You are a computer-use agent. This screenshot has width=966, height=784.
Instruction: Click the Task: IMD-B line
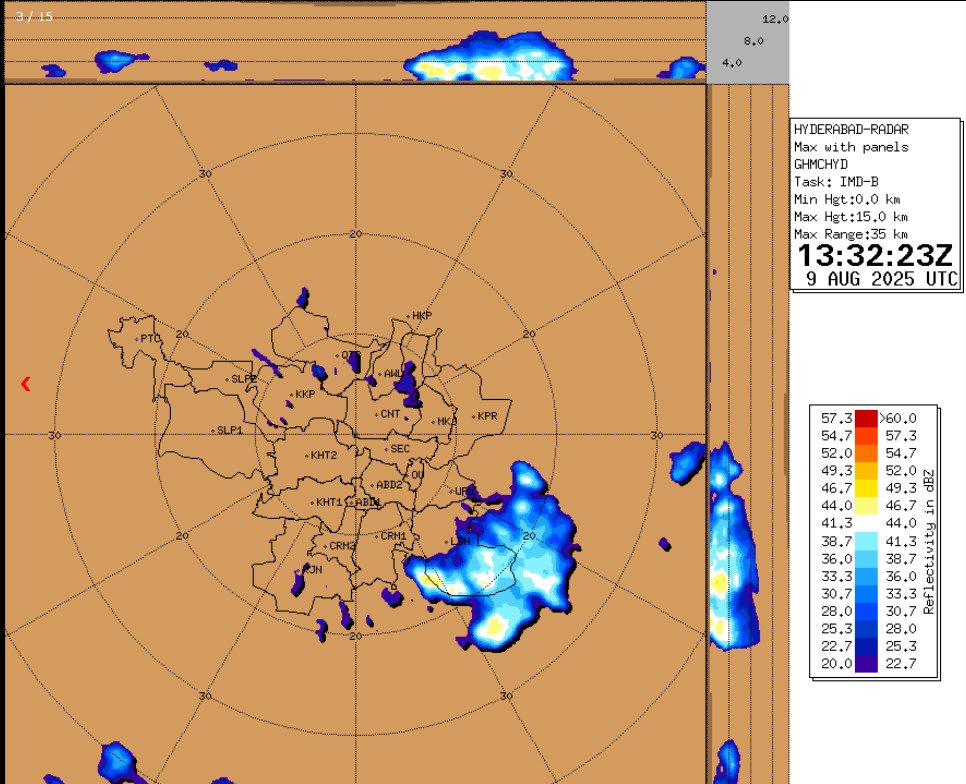[x=836, y=182]
